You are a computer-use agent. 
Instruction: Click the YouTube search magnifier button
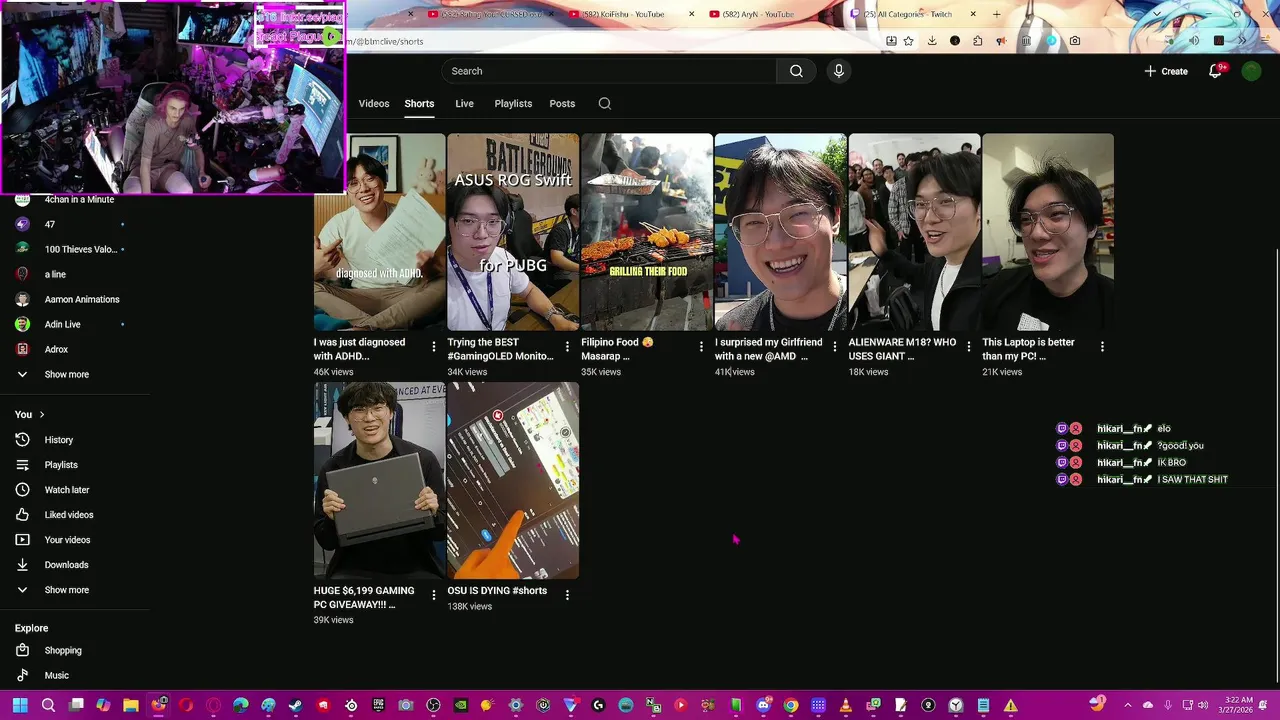point(796,71)
